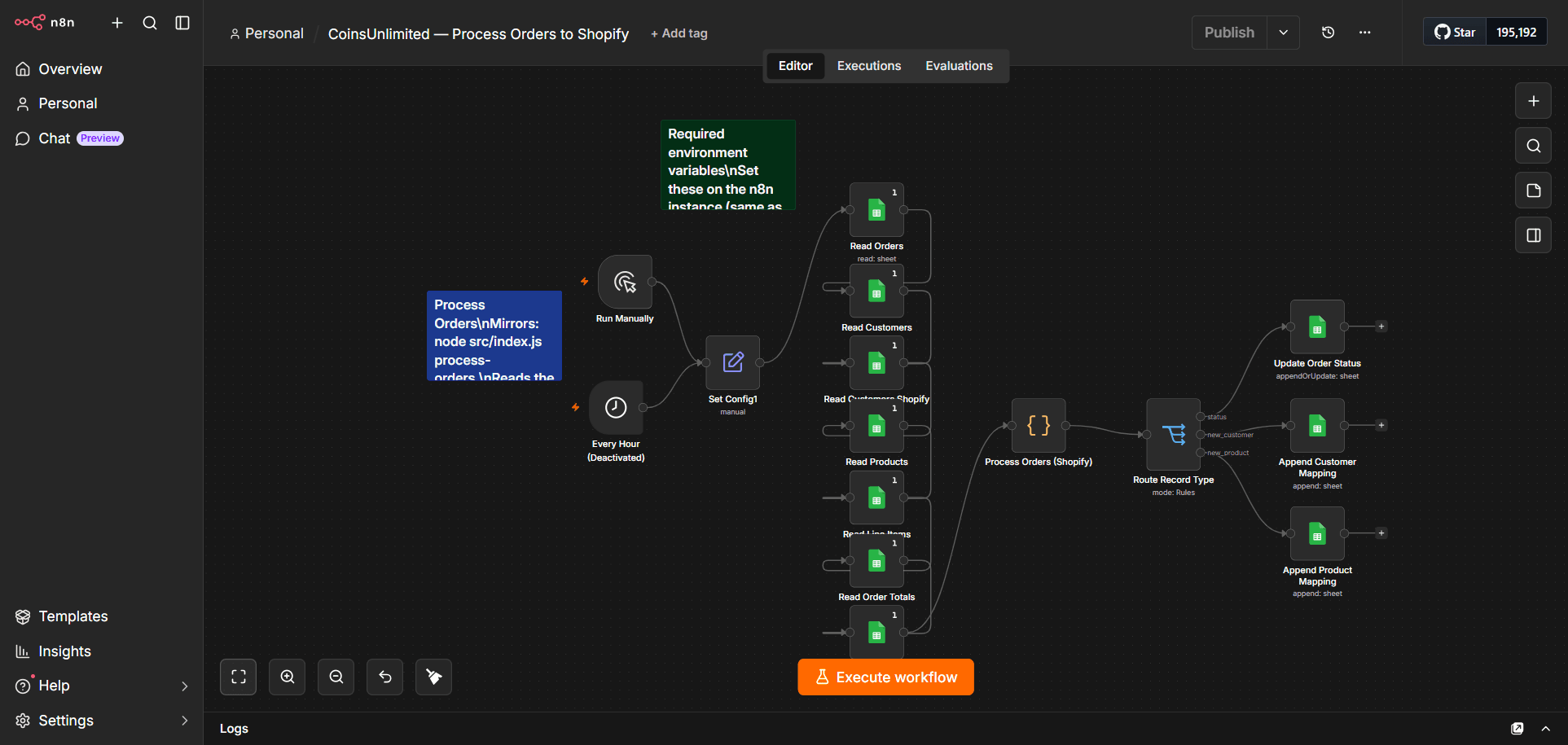Switch to the Editor tab
The width and height of the screenshot is (1568, 745).
[x=795, y=66]
